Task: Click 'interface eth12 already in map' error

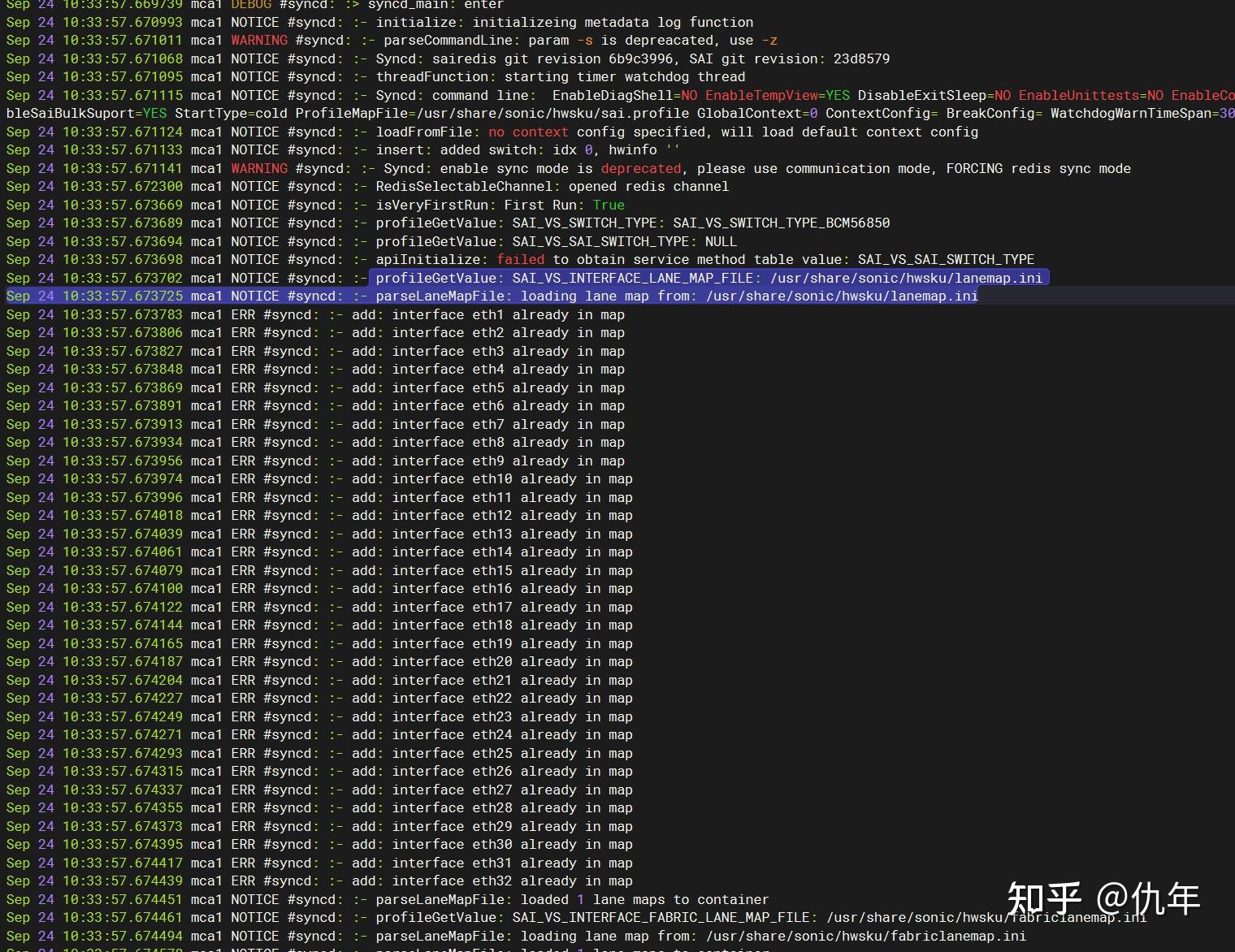Action: tap(513, 515)
